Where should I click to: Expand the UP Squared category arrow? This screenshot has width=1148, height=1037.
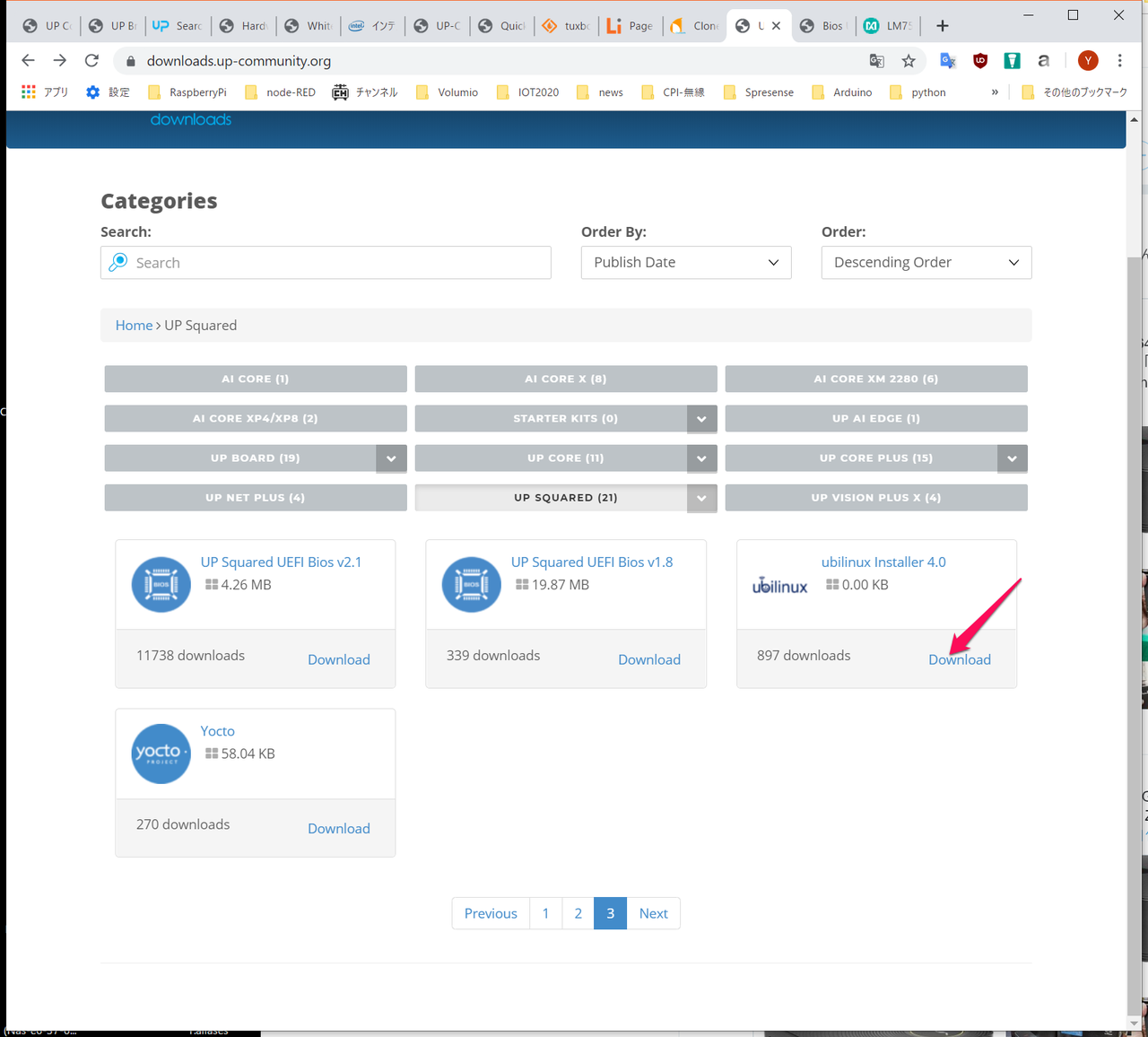701,498
